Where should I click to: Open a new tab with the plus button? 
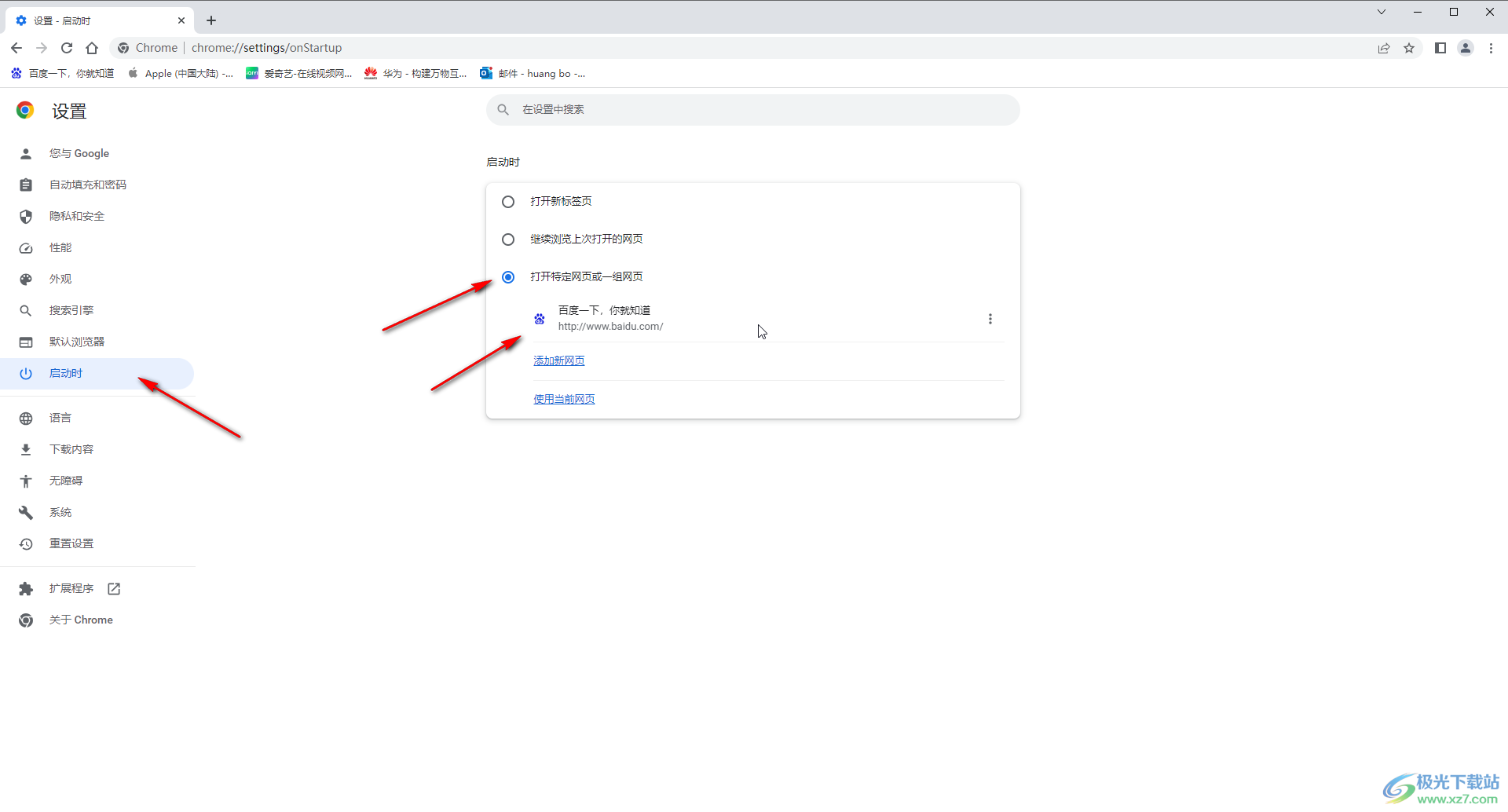point(211,20)
